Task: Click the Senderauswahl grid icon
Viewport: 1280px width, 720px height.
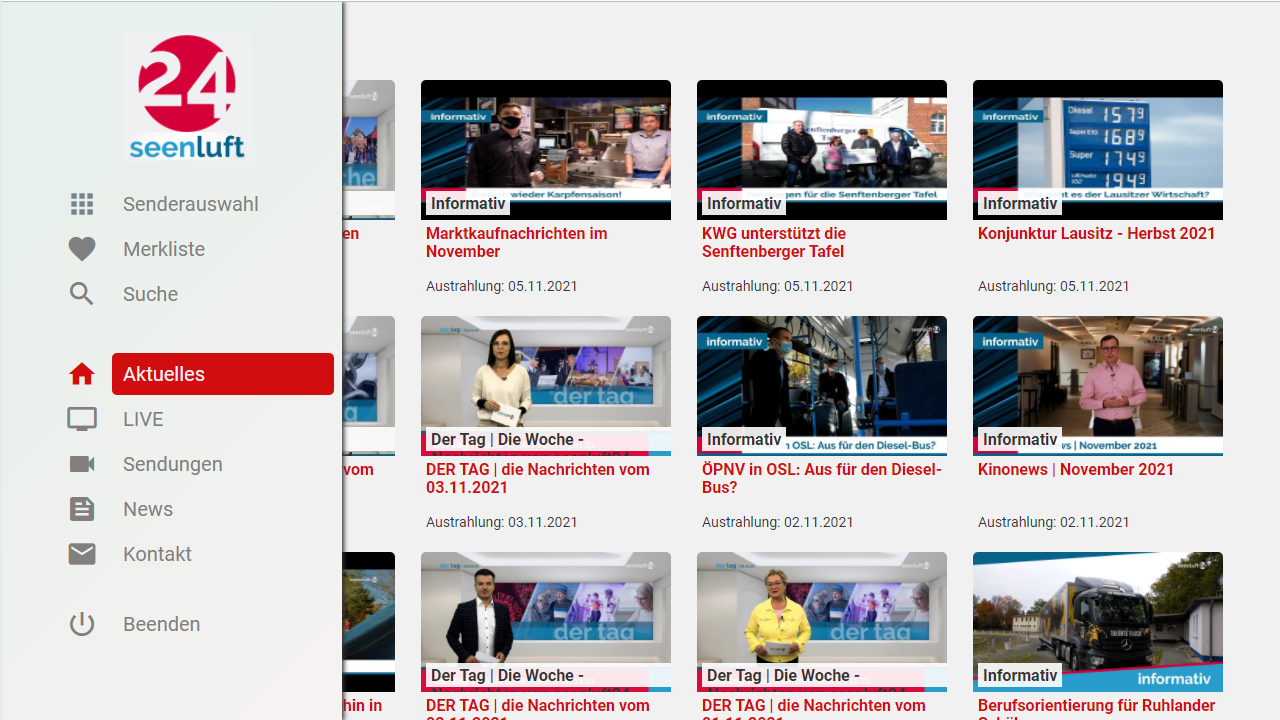Action: point(82,204)
